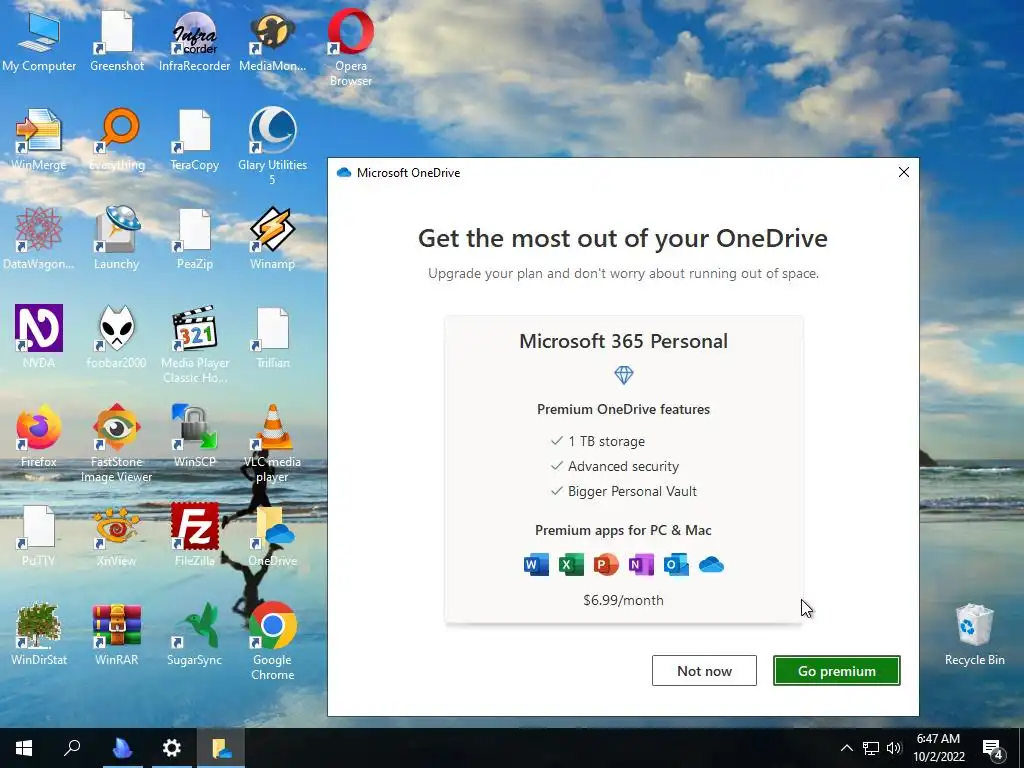The height and width of the screenshot is (768, 1024).
Task: Open the Recycle Bin
Action: coord(974,635)
